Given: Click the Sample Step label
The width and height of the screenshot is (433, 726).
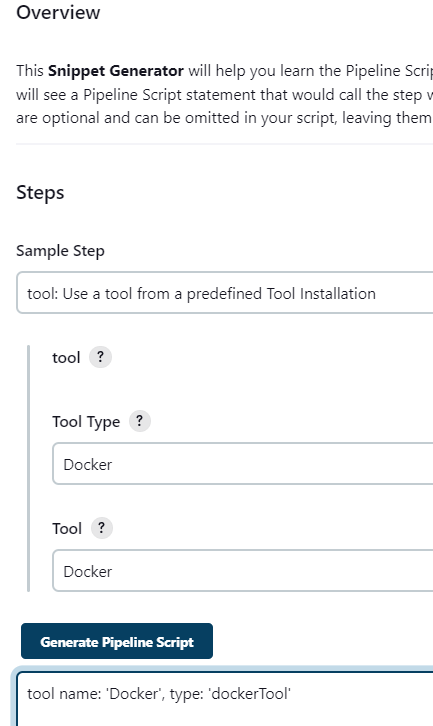Looking at the screenshot, I should 60,250.
